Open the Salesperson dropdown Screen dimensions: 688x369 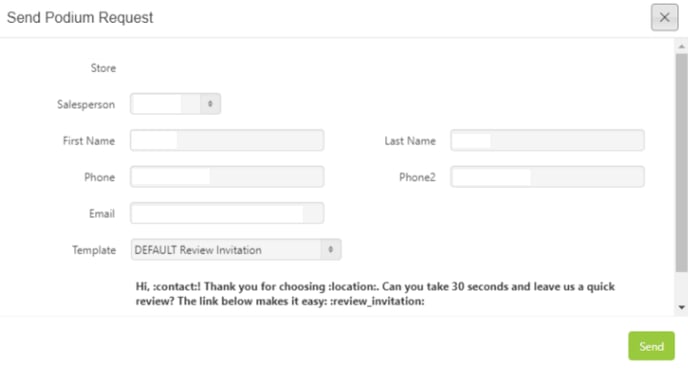(x=176, y=104)
